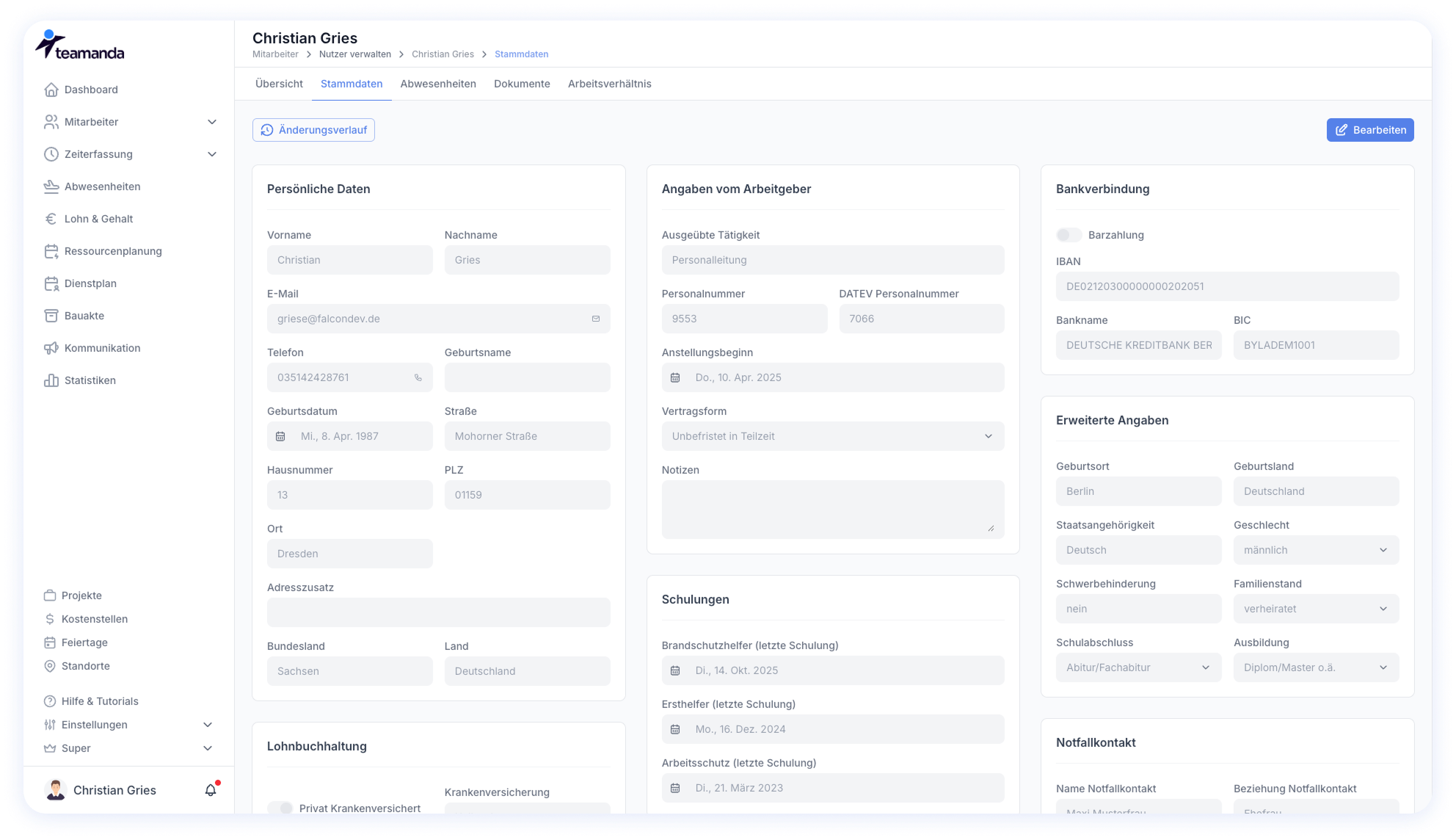Screen dimensions: 1456x840
Task: Open the Änderungsverlauf history button
Action: pyautogui.click(x=313, y=130)
